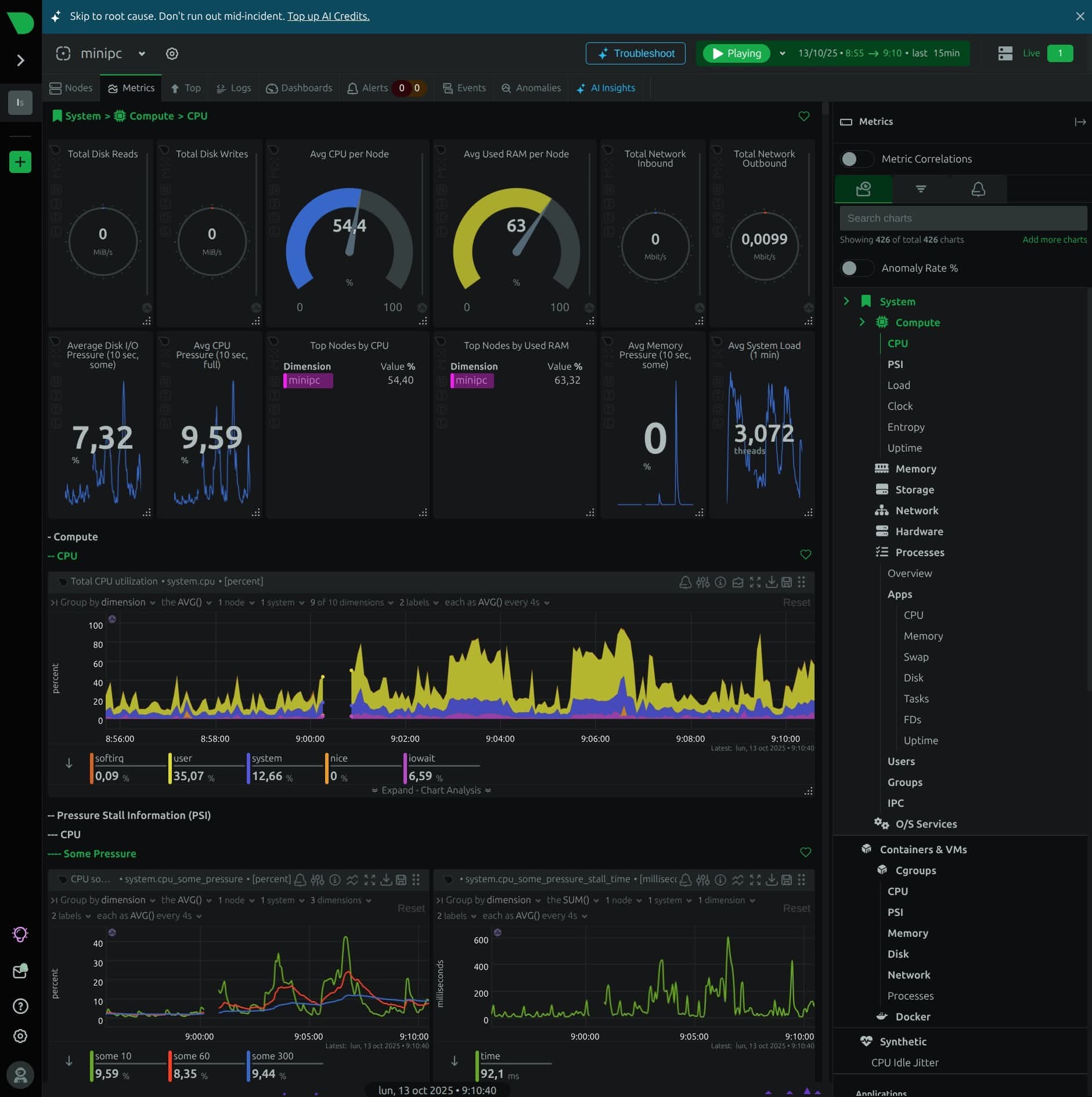Screen dimensions: 1092x1097
Task: Click the Troubleshoot button
Action: tap(635, 53)
